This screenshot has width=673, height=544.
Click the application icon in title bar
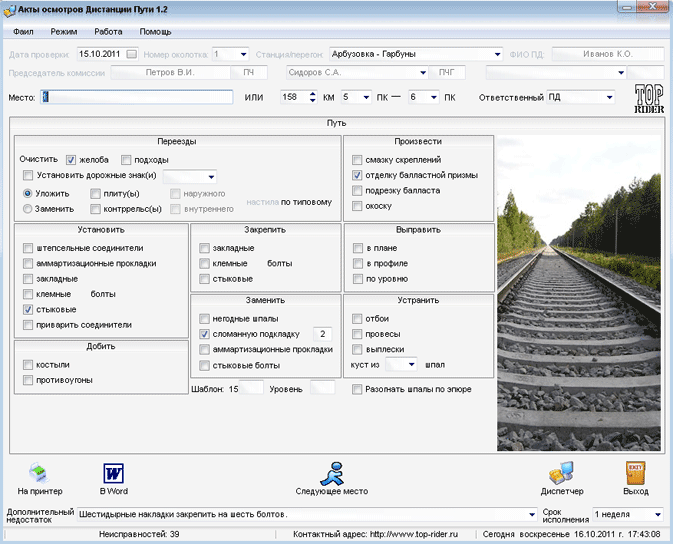[10, 9]
